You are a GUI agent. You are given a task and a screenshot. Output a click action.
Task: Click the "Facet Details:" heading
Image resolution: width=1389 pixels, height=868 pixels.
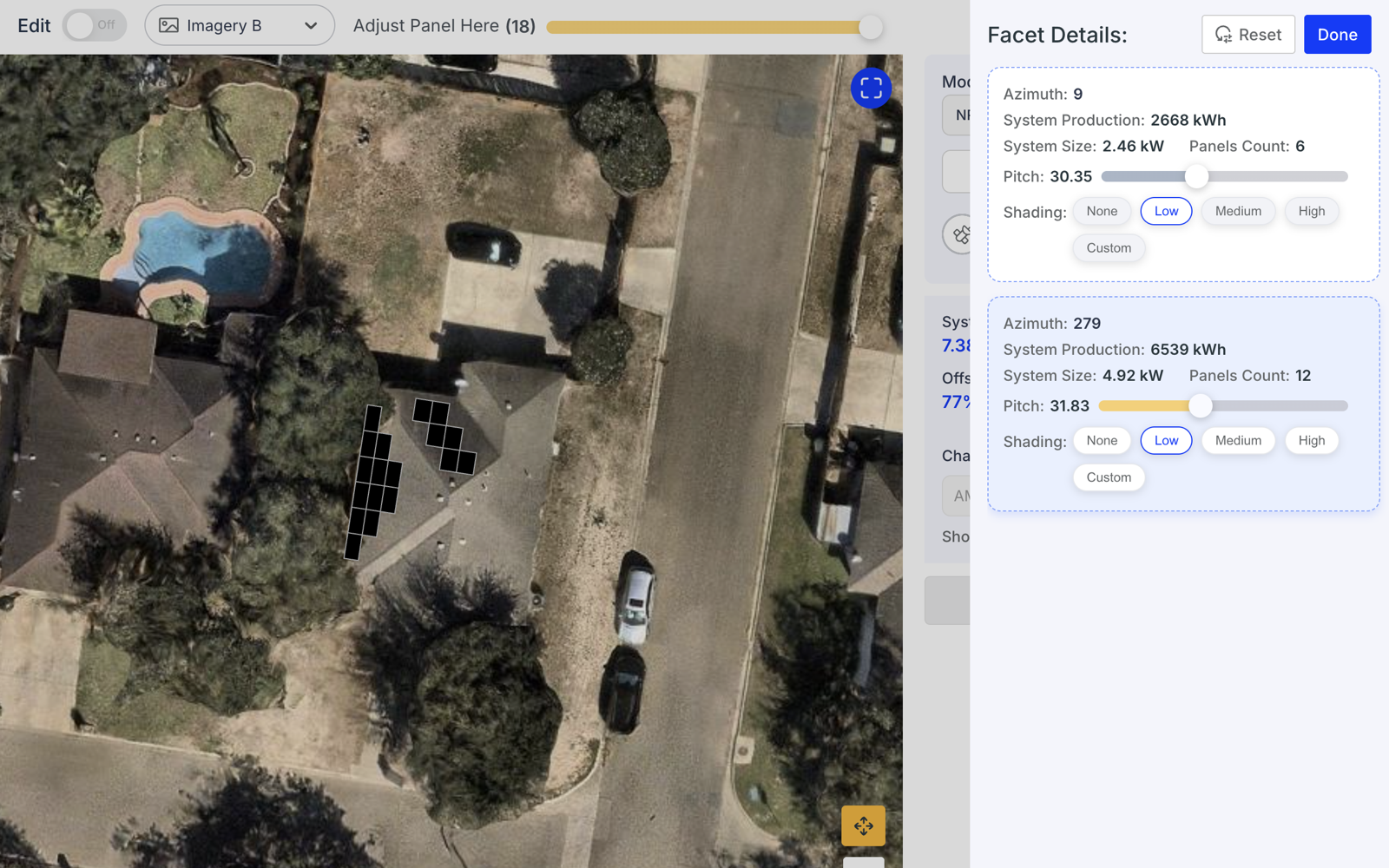[1057, 35]
